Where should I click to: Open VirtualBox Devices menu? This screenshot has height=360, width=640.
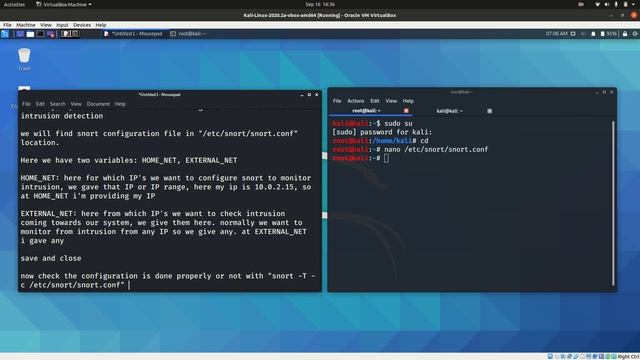pyautogui.click(x=82, y=25)
